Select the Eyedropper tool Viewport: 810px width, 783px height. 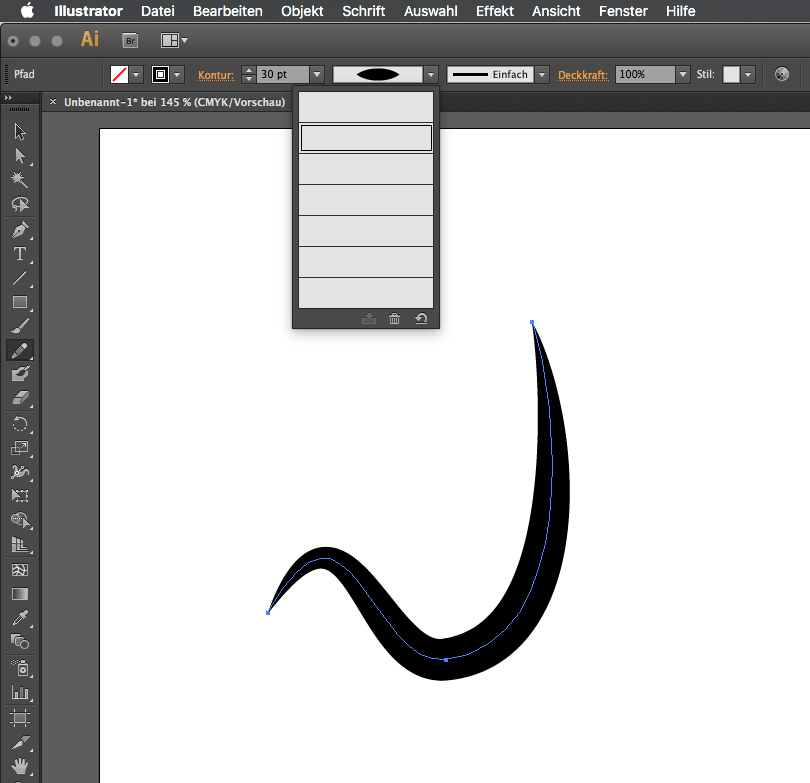[20, 618]
